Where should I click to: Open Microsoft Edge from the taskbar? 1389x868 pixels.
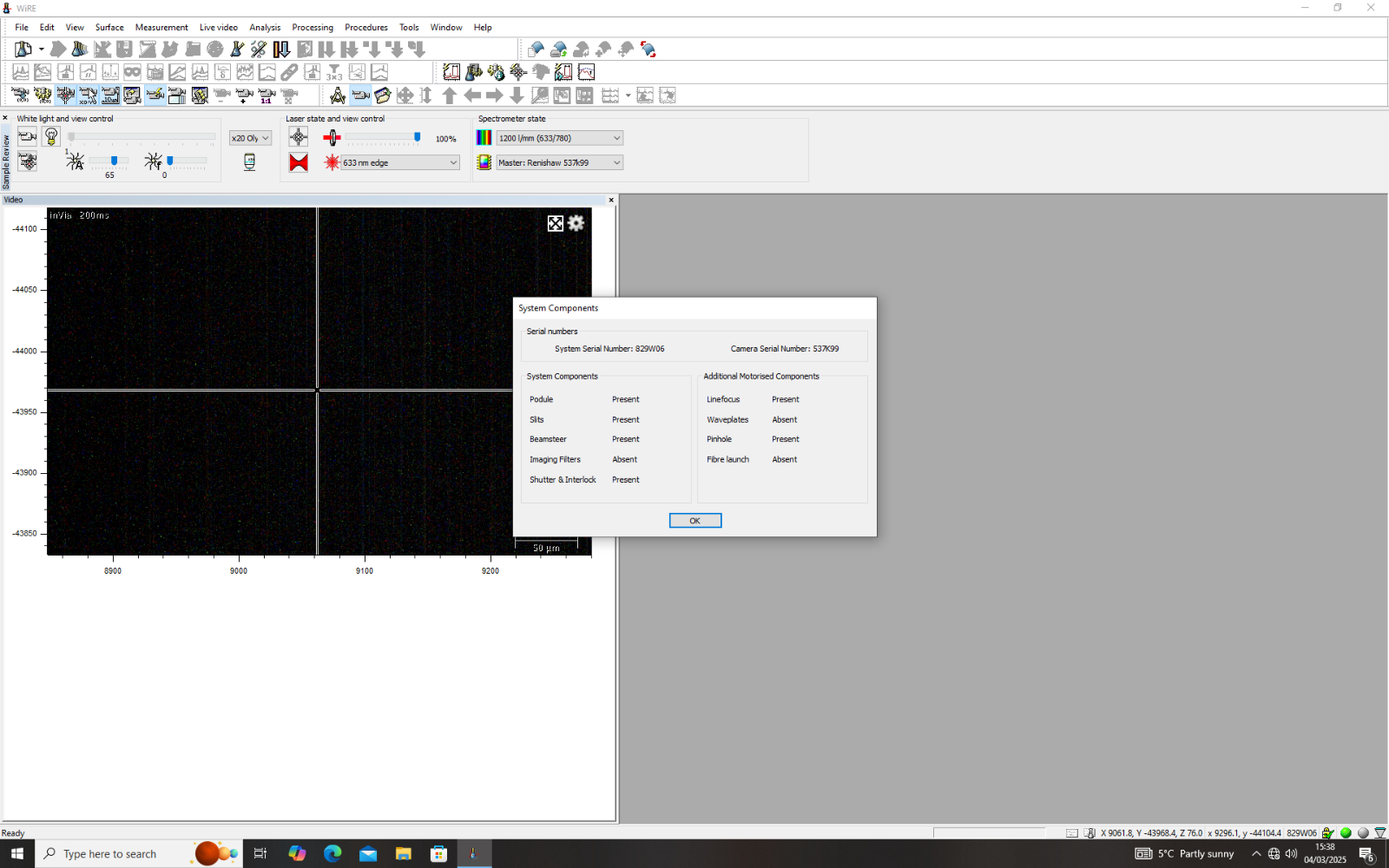tap(332, 854)
